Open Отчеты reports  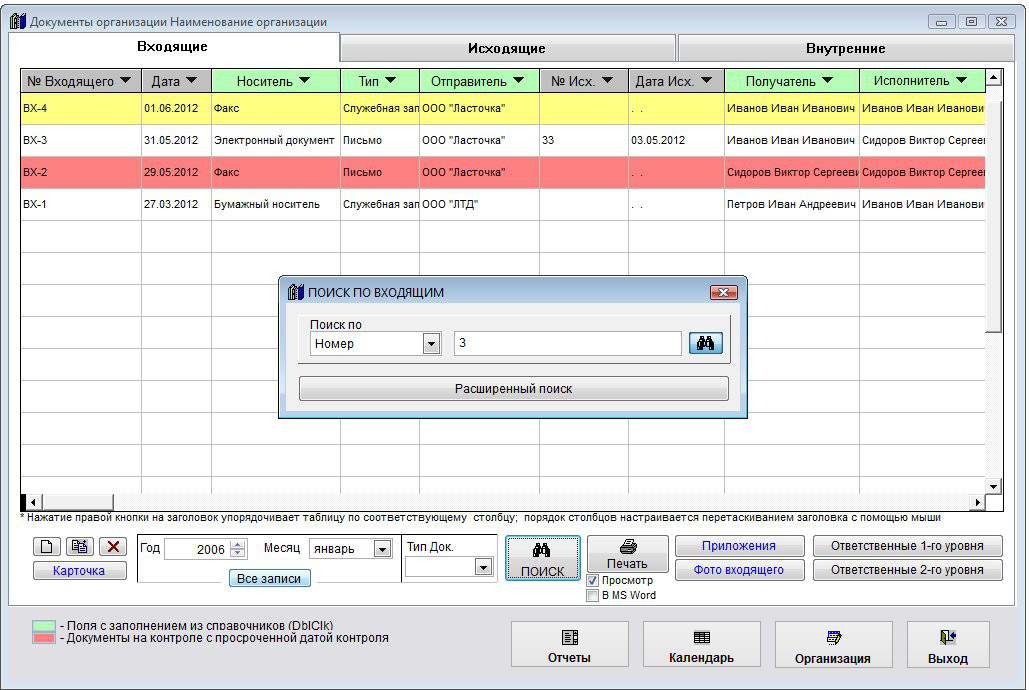569,645
